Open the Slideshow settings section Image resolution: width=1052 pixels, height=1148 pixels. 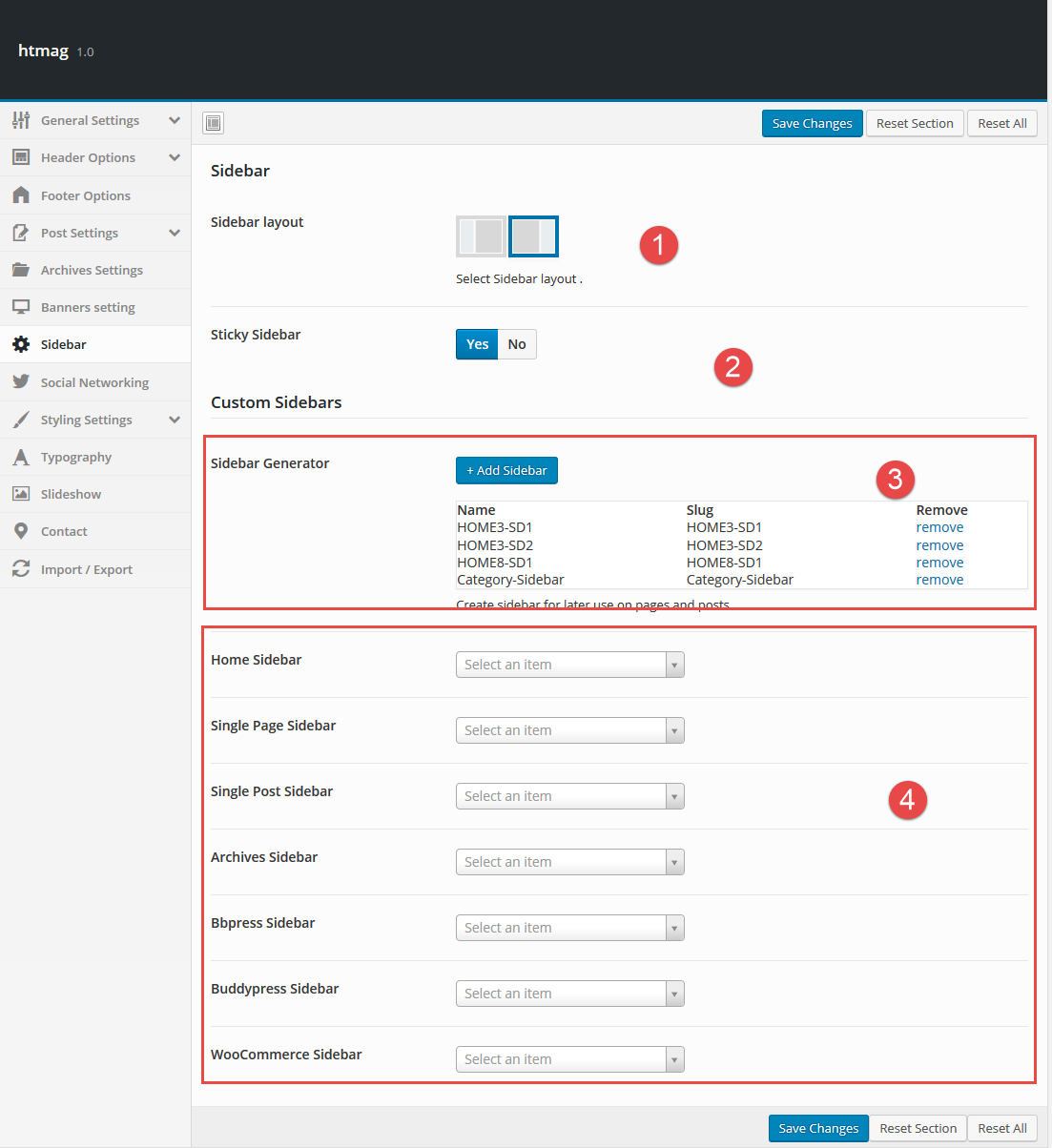click(71, 494)
